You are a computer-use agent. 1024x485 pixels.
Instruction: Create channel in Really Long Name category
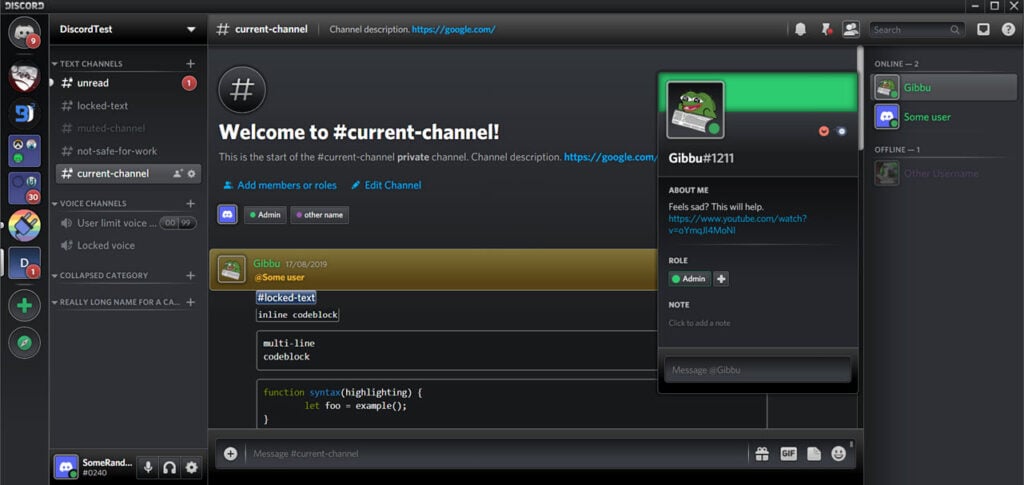click(190, 302)
